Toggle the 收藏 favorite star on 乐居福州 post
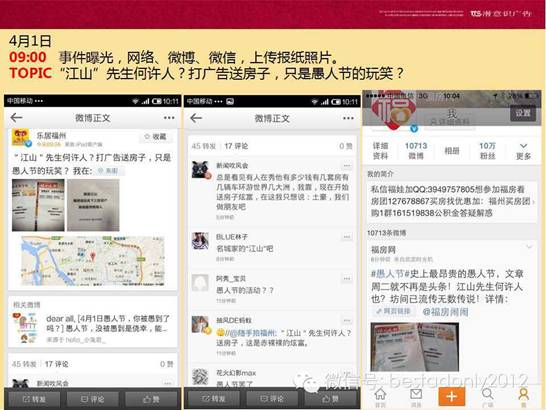This screenshot has width=546, height=410. tap(156, 137)
